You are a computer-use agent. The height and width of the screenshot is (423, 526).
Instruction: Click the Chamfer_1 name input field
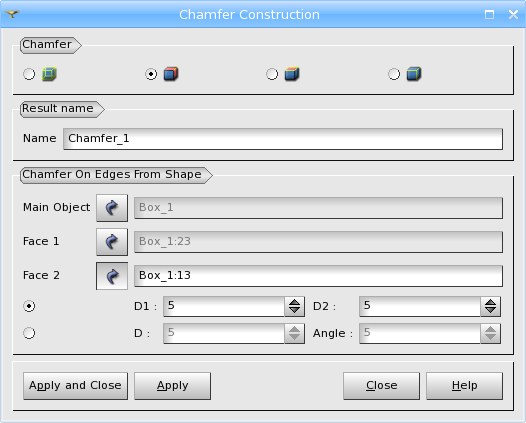tap(283, 139)
